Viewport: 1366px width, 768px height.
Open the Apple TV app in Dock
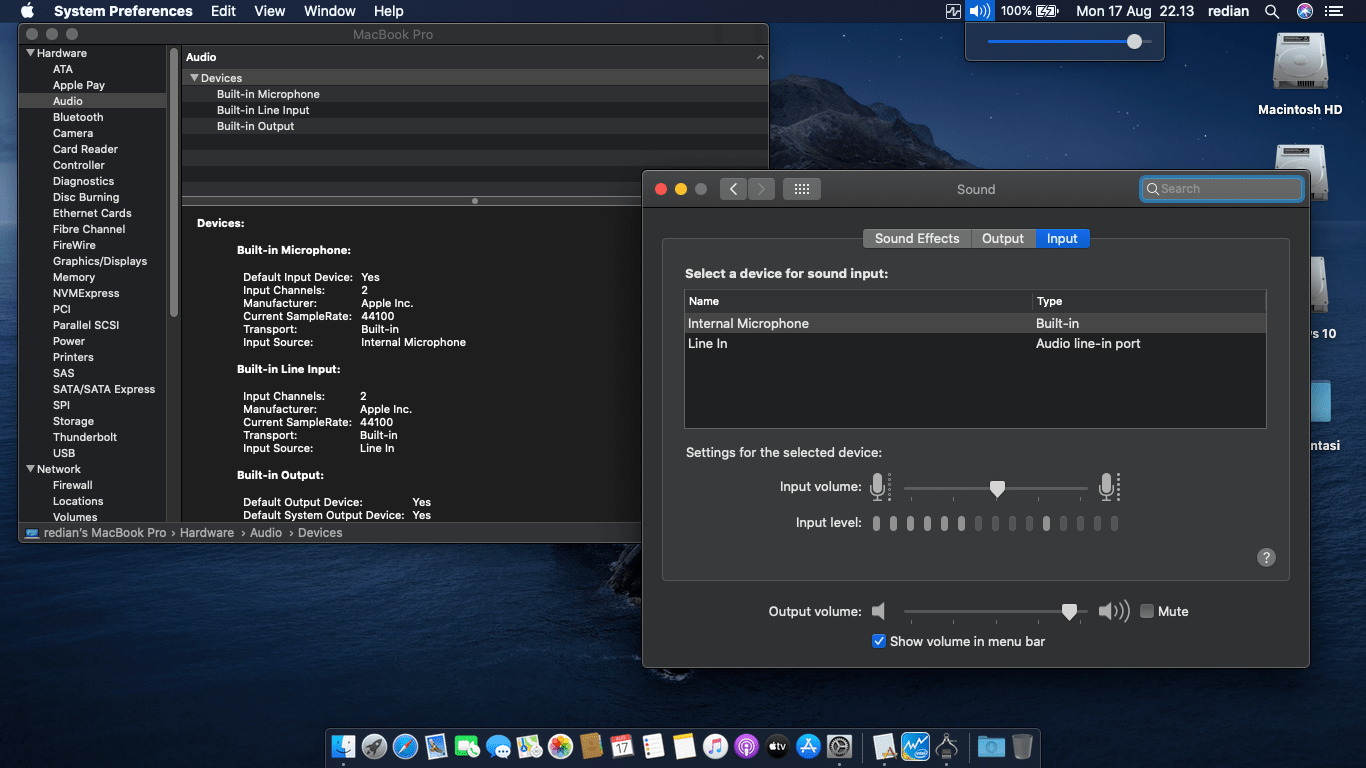[x=777, y=746]
